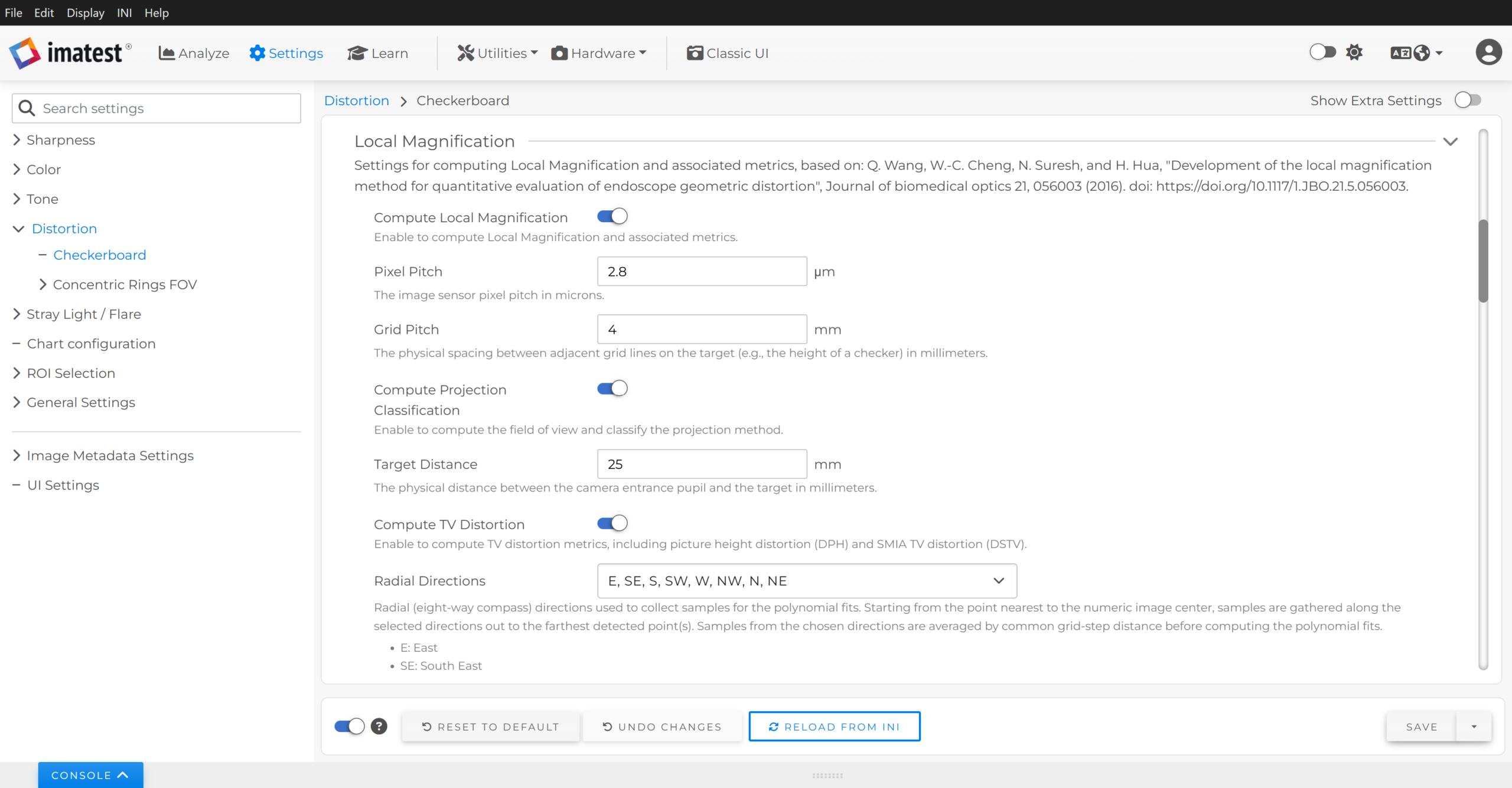Screen dimensions: 1512x788
Task: Open the Radial Directions dropdown
Action: point(807,581)
